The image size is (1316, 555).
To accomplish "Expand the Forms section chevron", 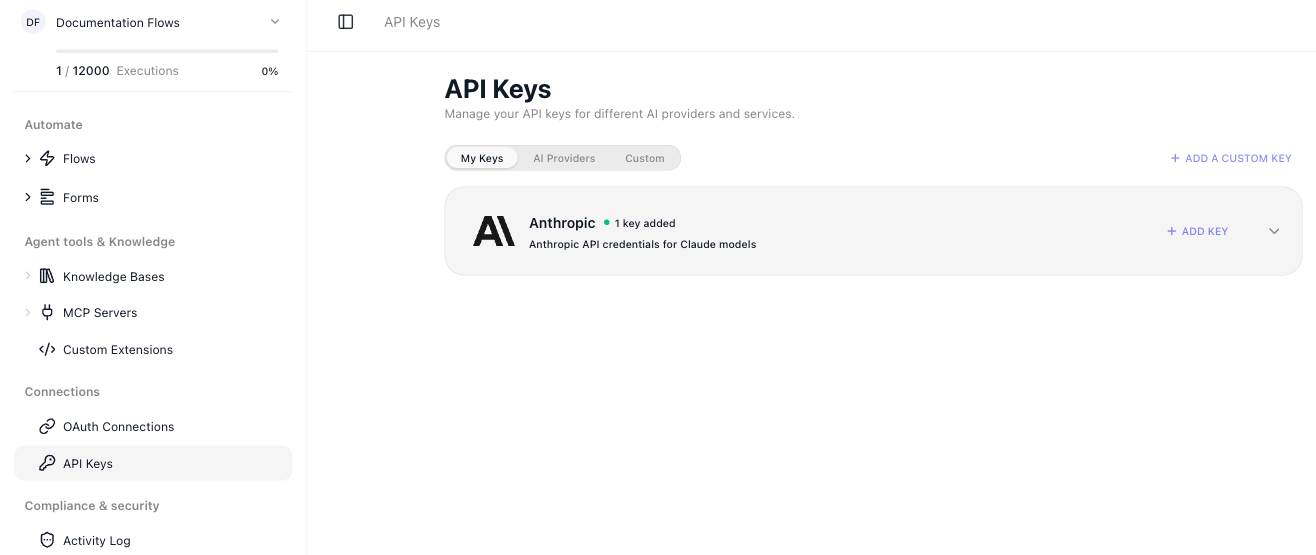I will pos(28,197).
